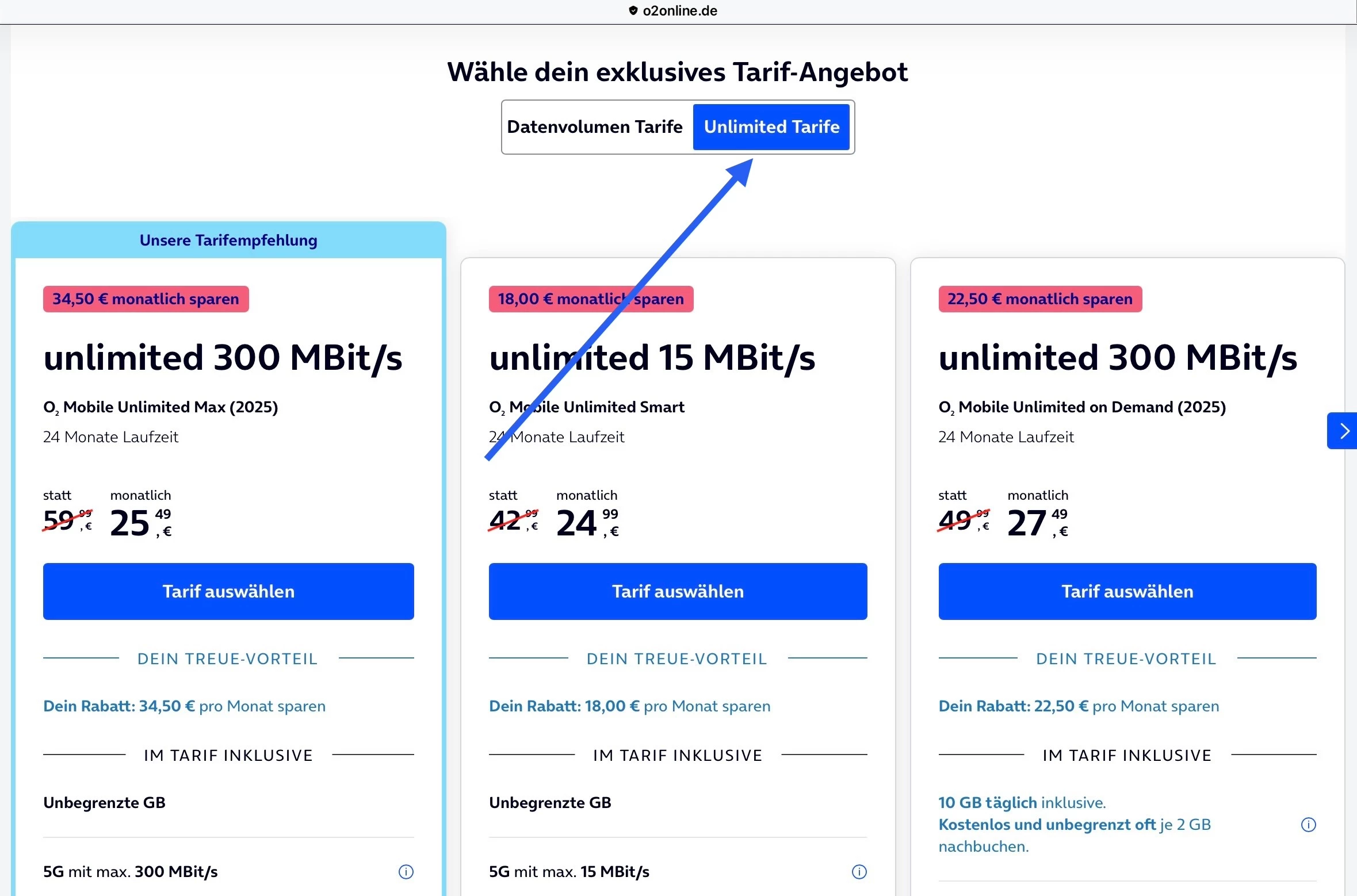Select the Unlimited Tarife tab
This screenshot has width=1357, height=896.
pyautogui.click(x=771, y=127)
